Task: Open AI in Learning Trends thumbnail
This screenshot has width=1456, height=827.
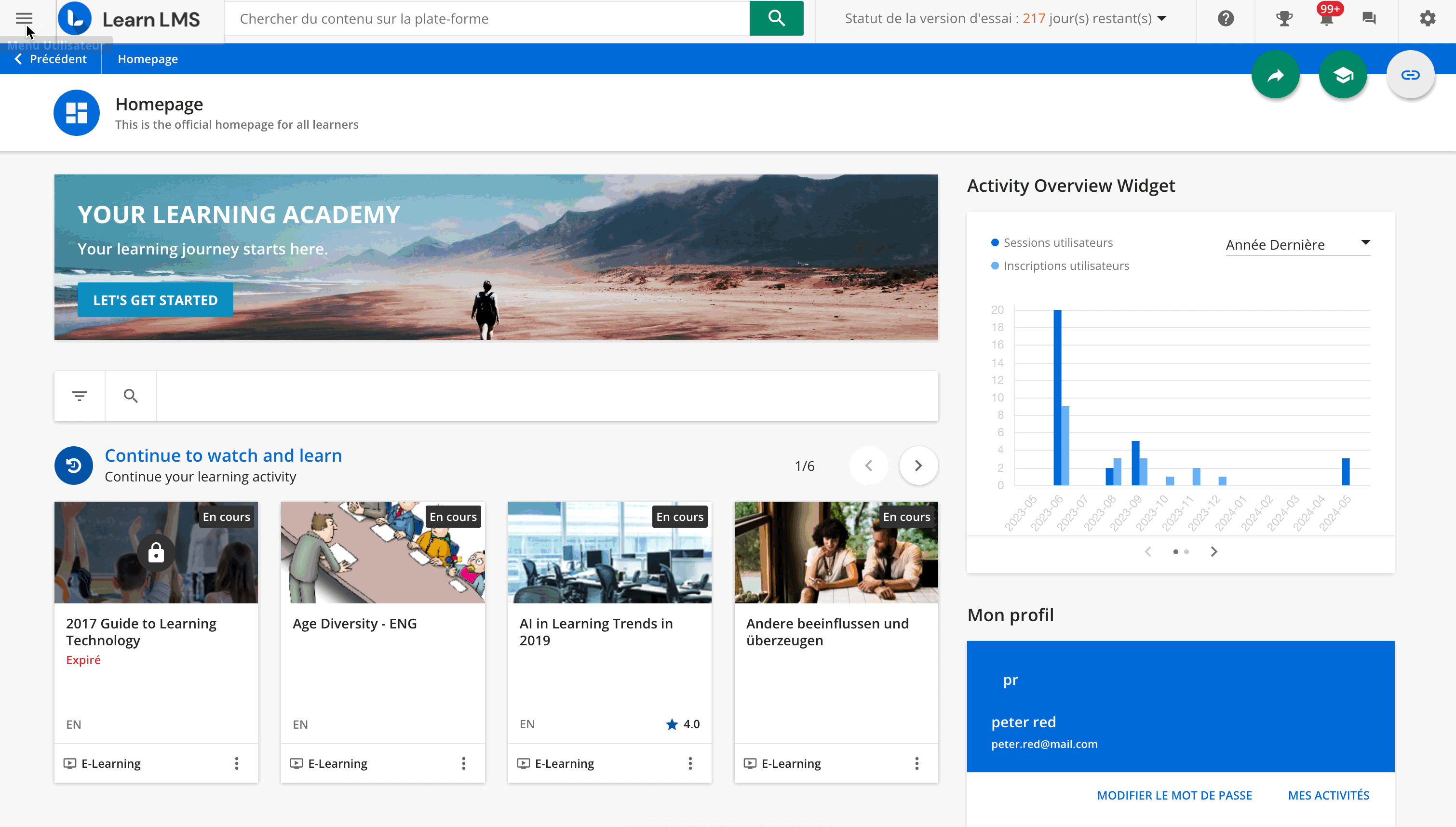Action: [x=609, y=552]
